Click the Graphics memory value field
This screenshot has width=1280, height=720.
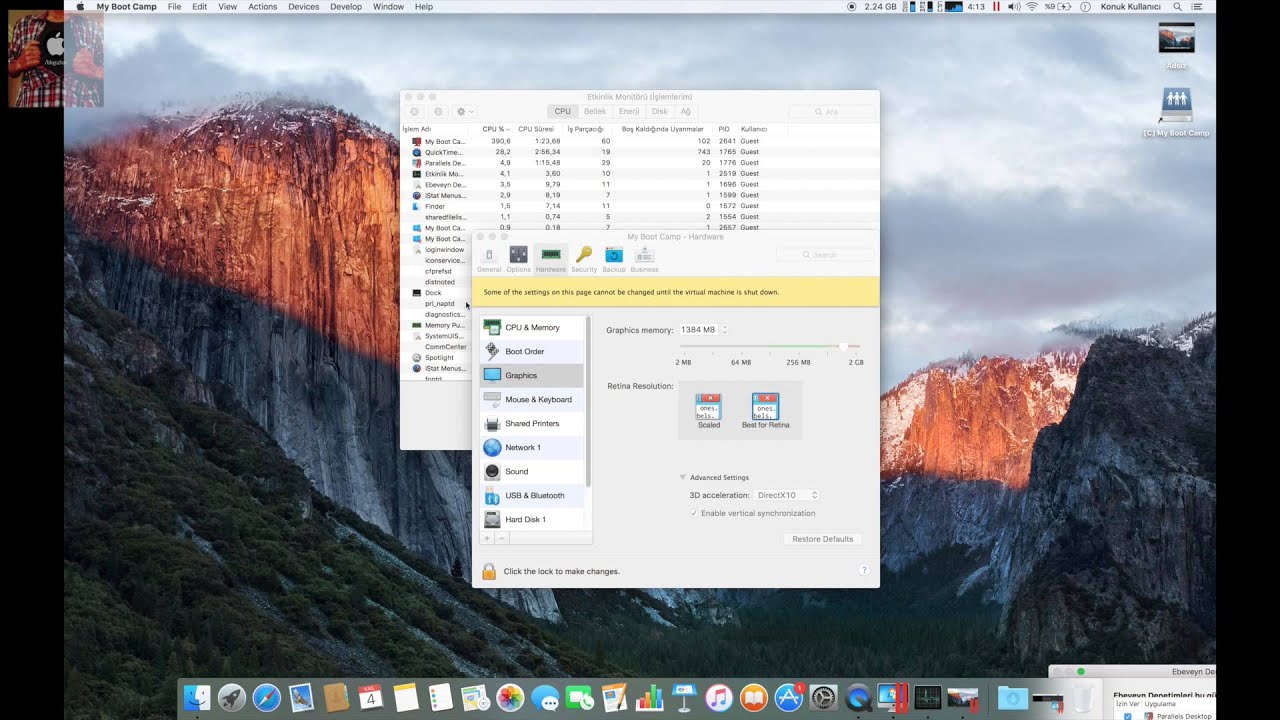click(x=698, y=329)
